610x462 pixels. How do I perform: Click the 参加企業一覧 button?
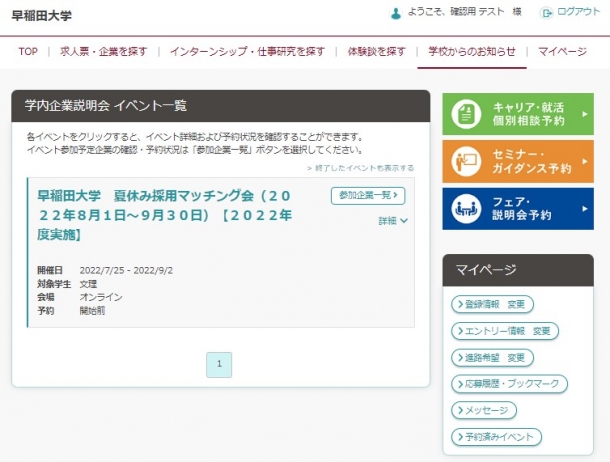[368, 196]
